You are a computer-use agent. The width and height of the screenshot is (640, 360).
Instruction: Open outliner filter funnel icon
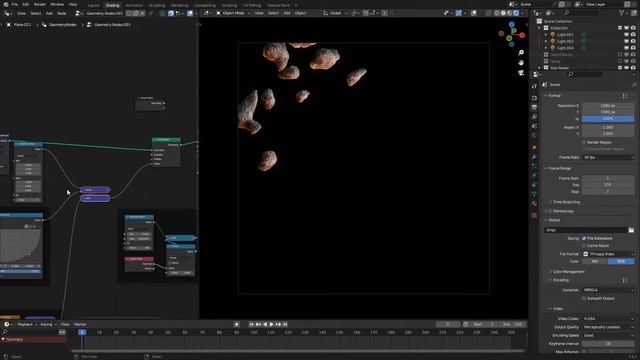coord(622,13)
